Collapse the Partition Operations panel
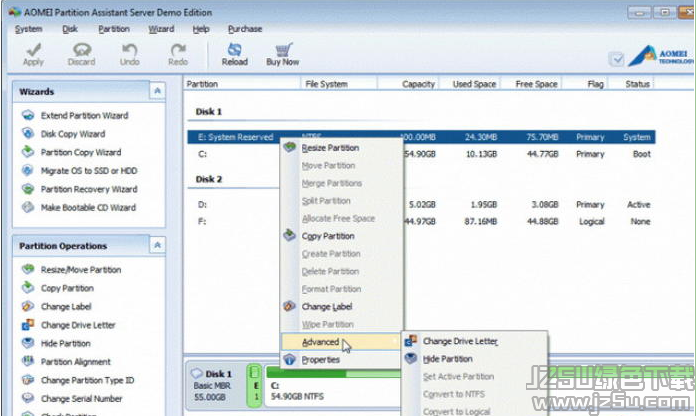696x416 pixels. pyautogui.click(x=157, y=246)
